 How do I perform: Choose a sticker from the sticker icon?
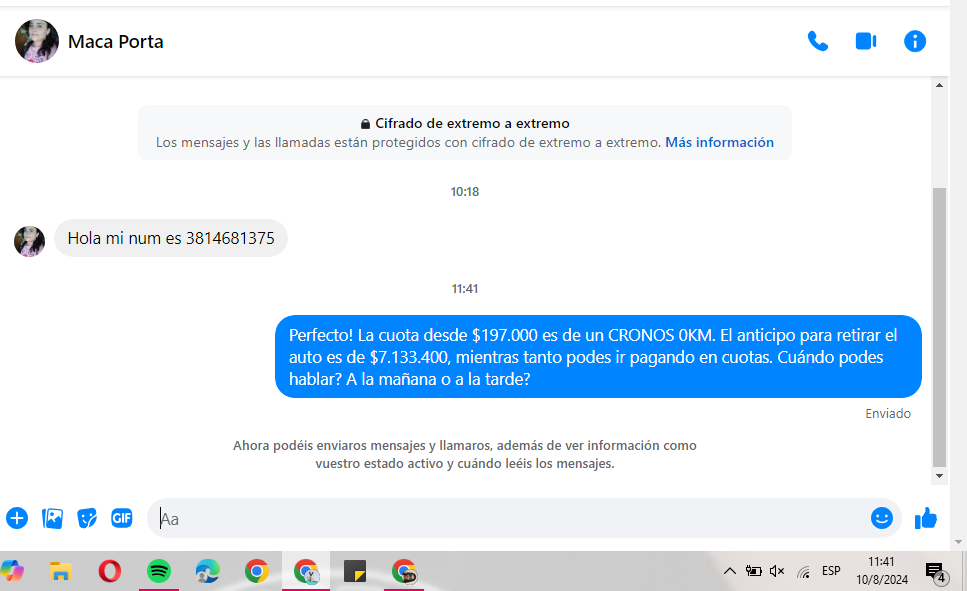coord(87,518)
